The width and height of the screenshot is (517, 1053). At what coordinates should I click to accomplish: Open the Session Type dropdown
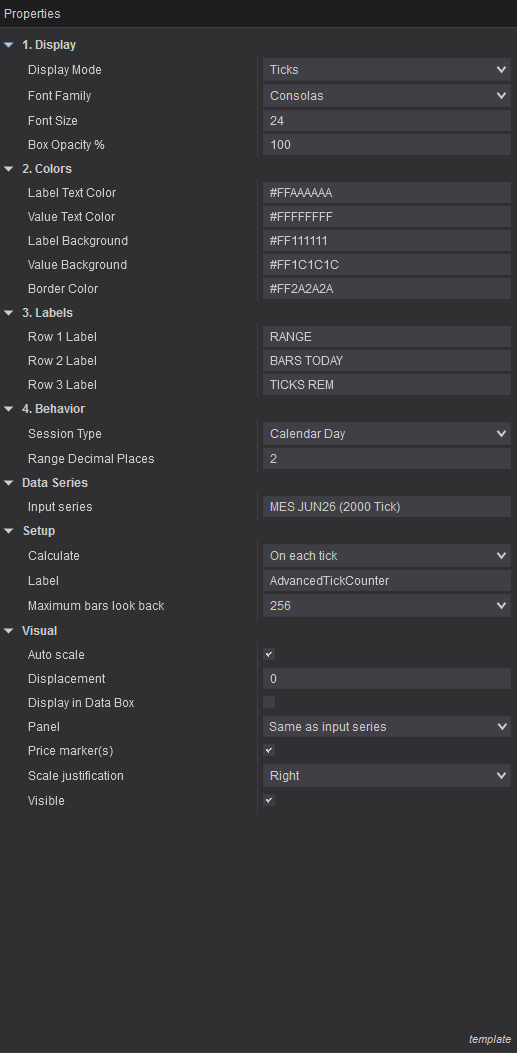tap(387, 434)
